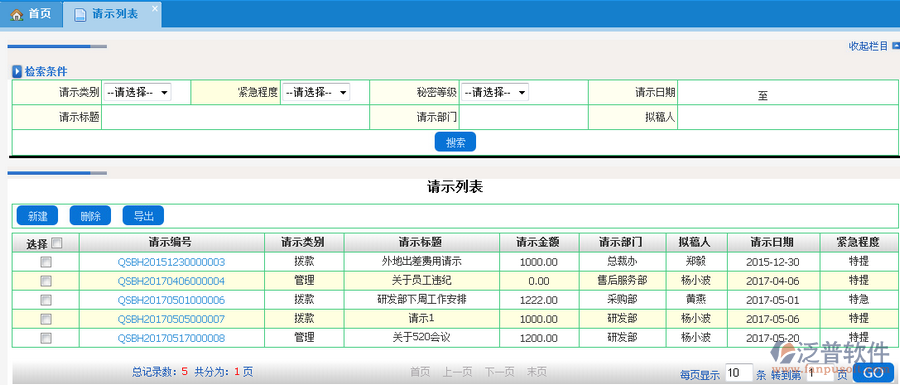Check the row QSBH20151230000003 checkbox
Viewport: 900px width, 385px height.
click(45, 262)
